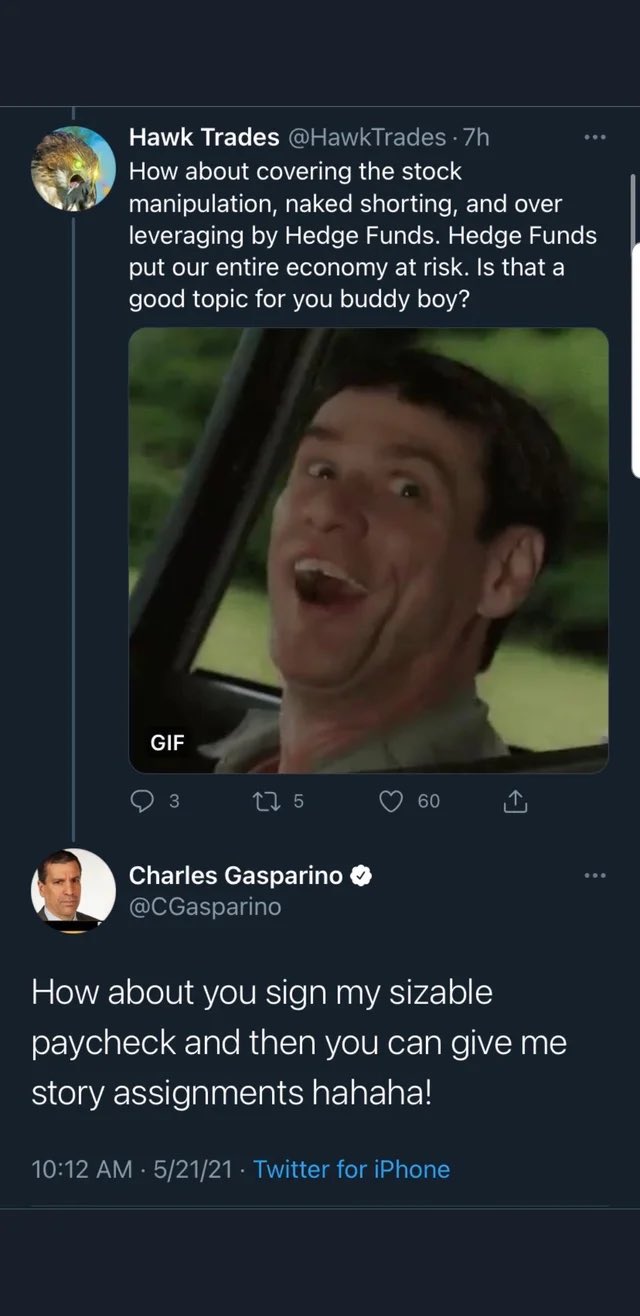This screenshot has height=1316, width=640.
Task: Click the Charles Gasparino display name
Action: 235,876
